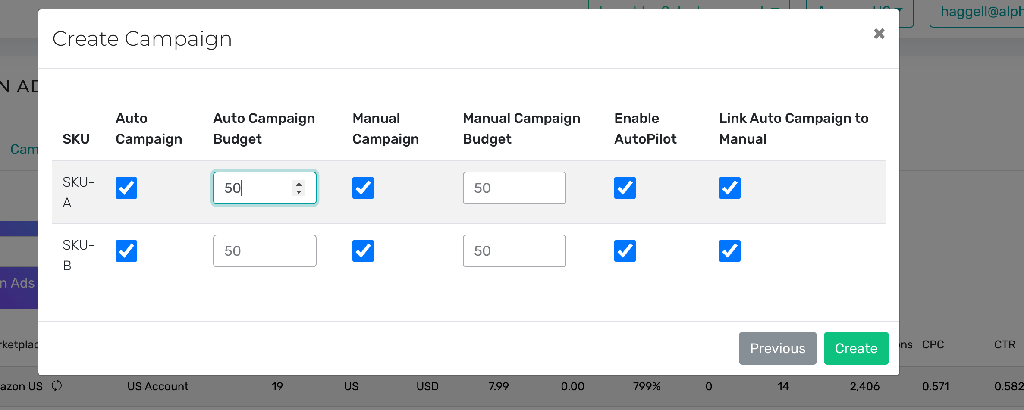The image size is (1024, 410).
Task: Uncheck Manual Campaign for SKU-A
Action: pos(363,188)
